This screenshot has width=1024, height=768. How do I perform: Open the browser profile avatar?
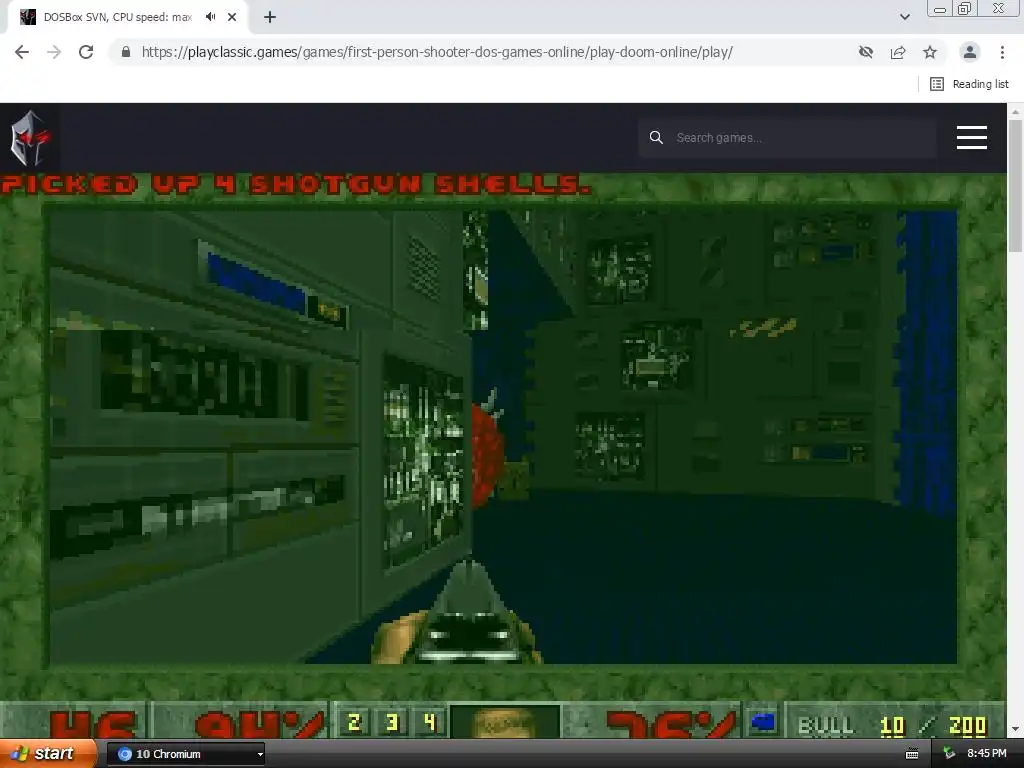coord(970,52)
